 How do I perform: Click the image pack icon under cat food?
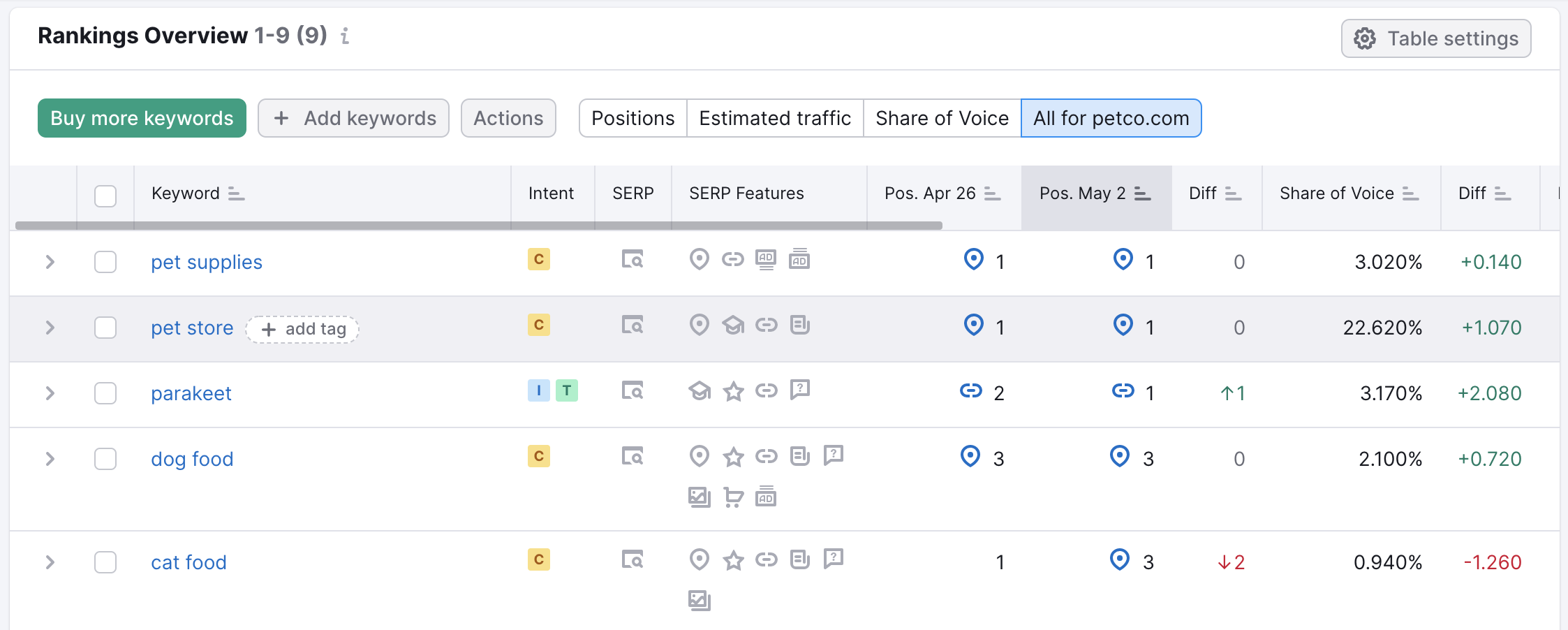pos(700,599)
